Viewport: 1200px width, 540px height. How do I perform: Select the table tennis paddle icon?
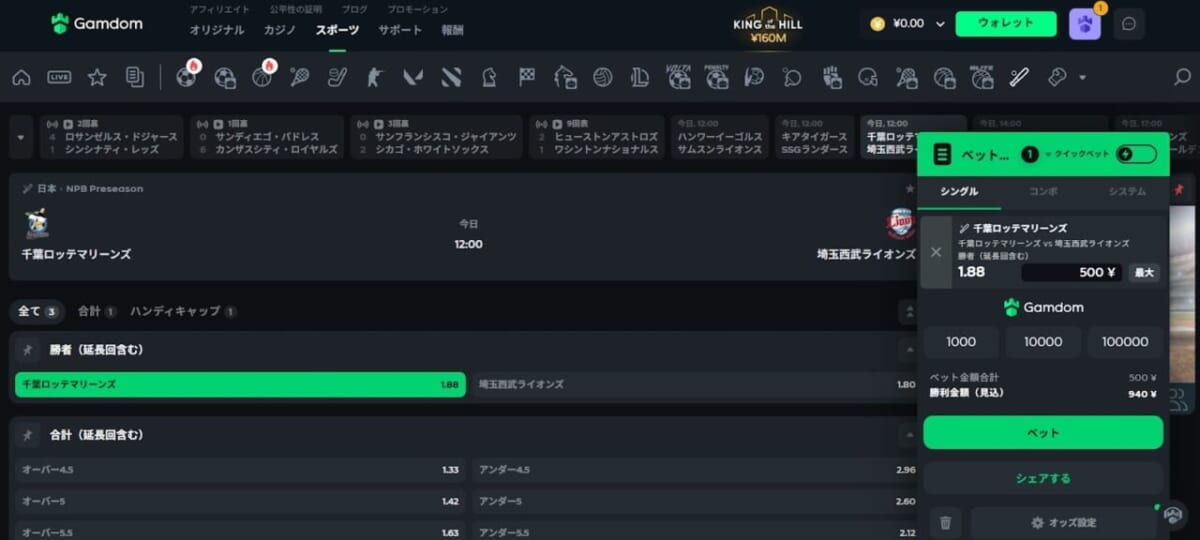[x=792, y=77]
